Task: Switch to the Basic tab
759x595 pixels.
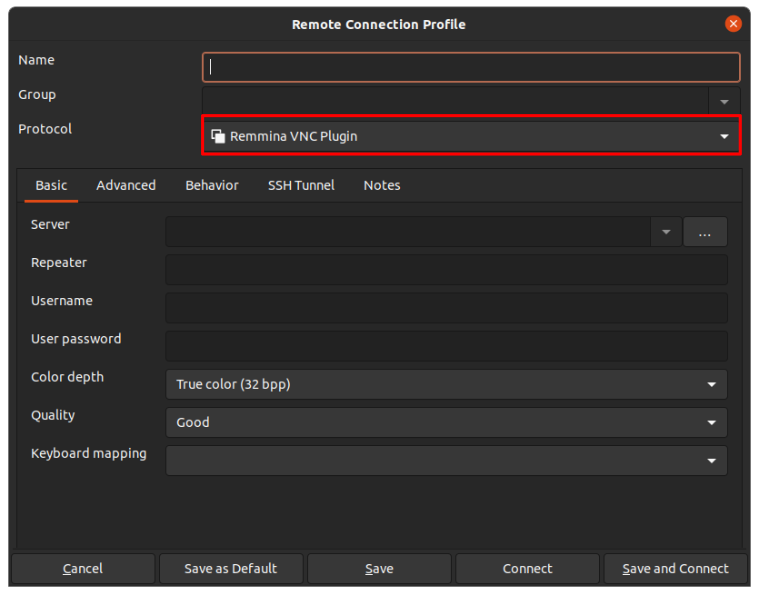Action: click(51, 185)
